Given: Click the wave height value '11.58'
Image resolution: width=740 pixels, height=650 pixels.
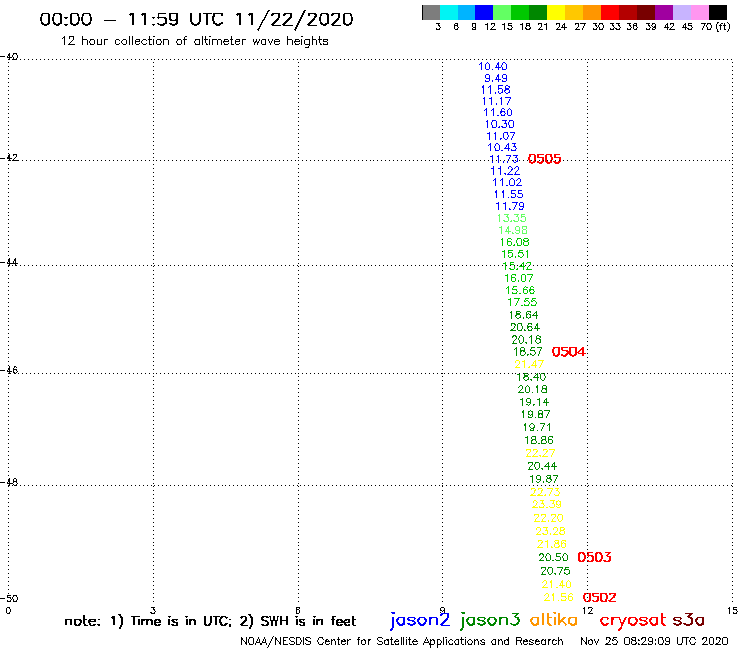Looking at the screenshot, I should point(496,90).
